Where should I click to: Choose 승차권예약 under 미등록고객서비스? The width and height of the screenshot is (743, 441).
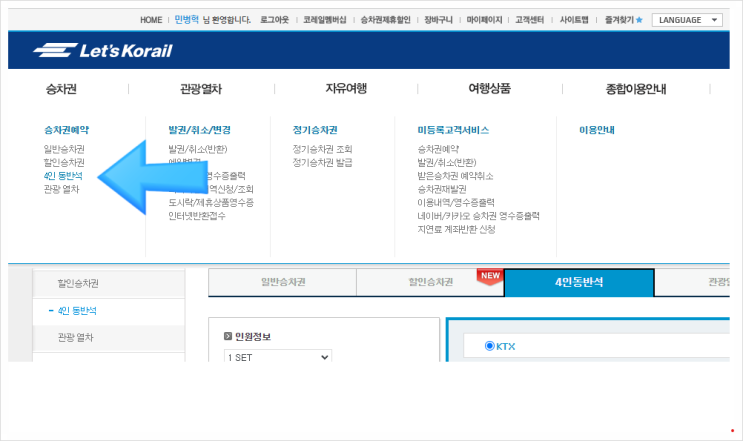coord(438,149)
